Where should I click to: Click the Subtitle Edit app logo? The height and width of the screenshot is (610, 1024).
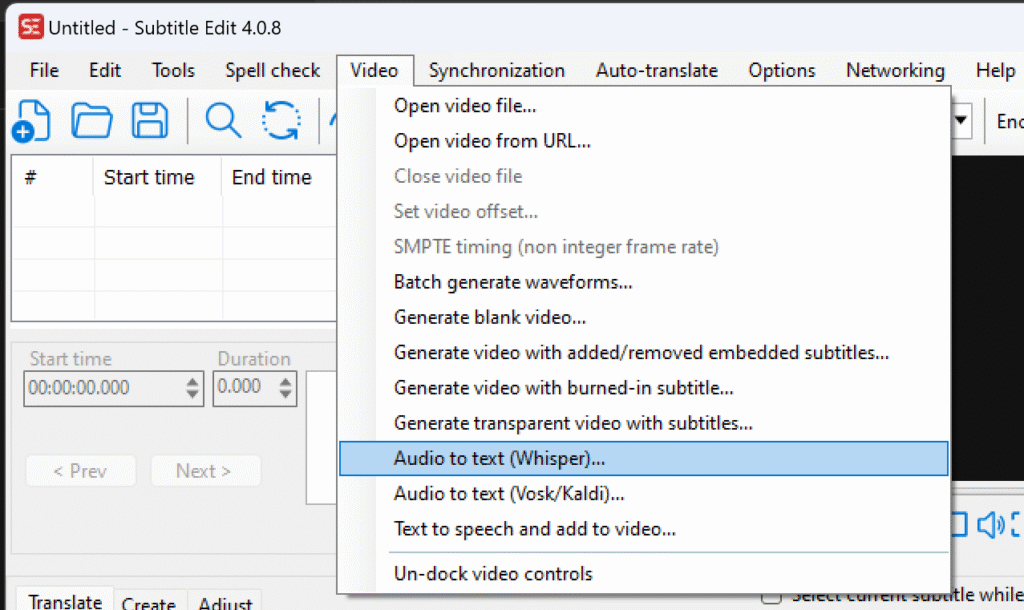point(32,27)
